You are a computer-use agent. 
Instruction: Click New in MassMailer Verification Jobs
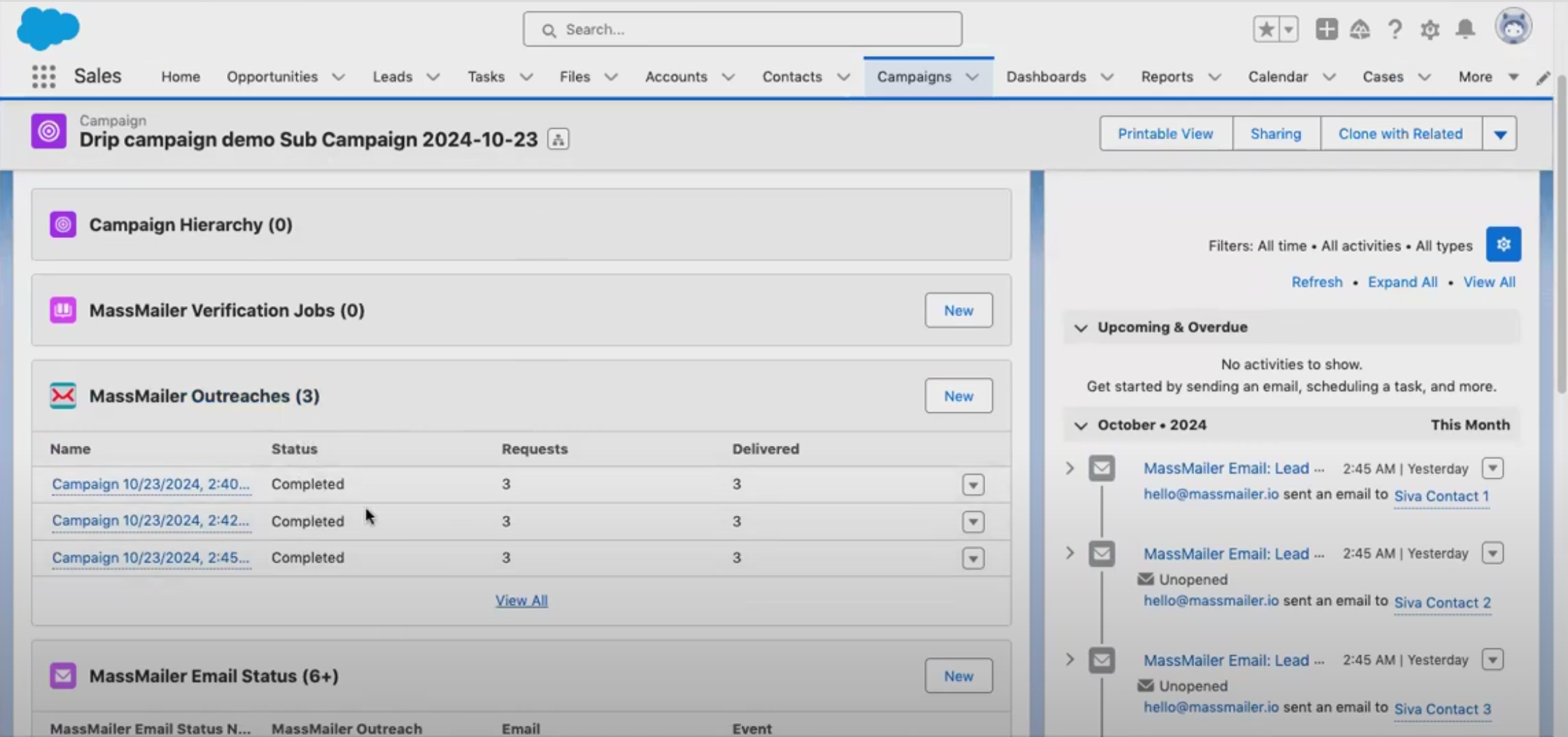pyautogui.click(x=958, y=310)
